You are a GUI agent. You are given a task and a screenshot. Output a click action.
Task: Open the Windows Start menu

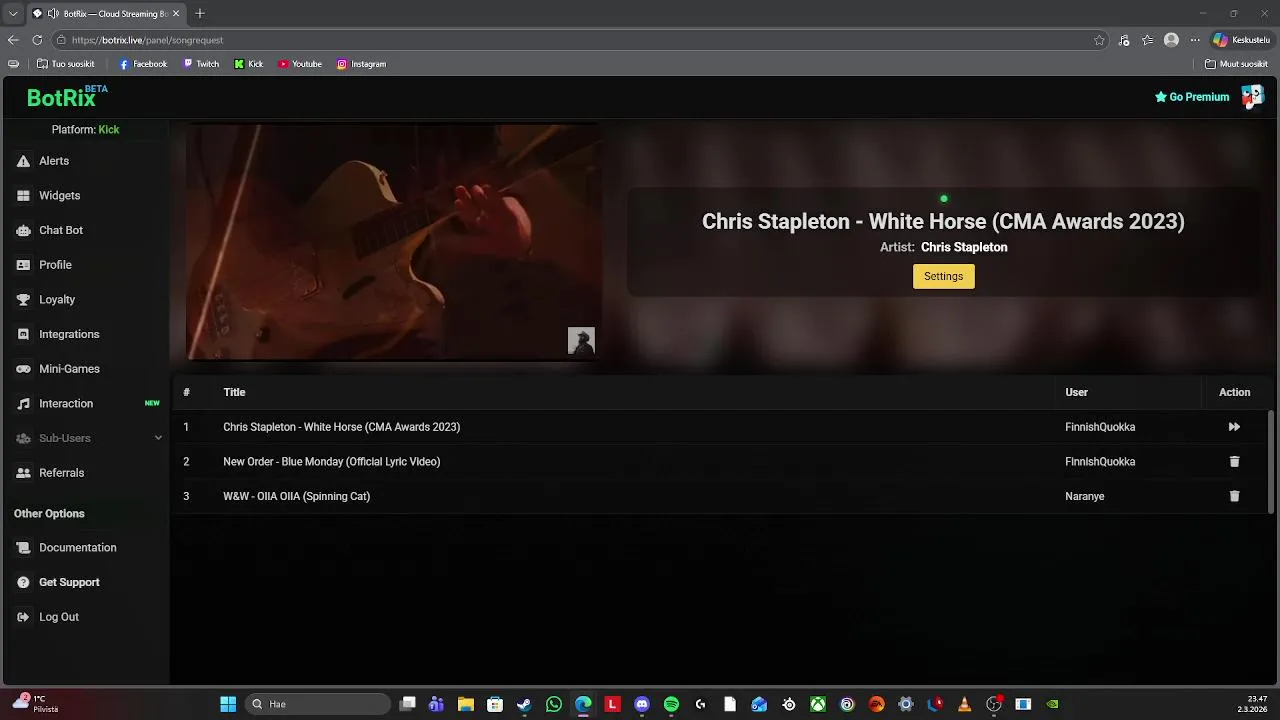[228, 704]
